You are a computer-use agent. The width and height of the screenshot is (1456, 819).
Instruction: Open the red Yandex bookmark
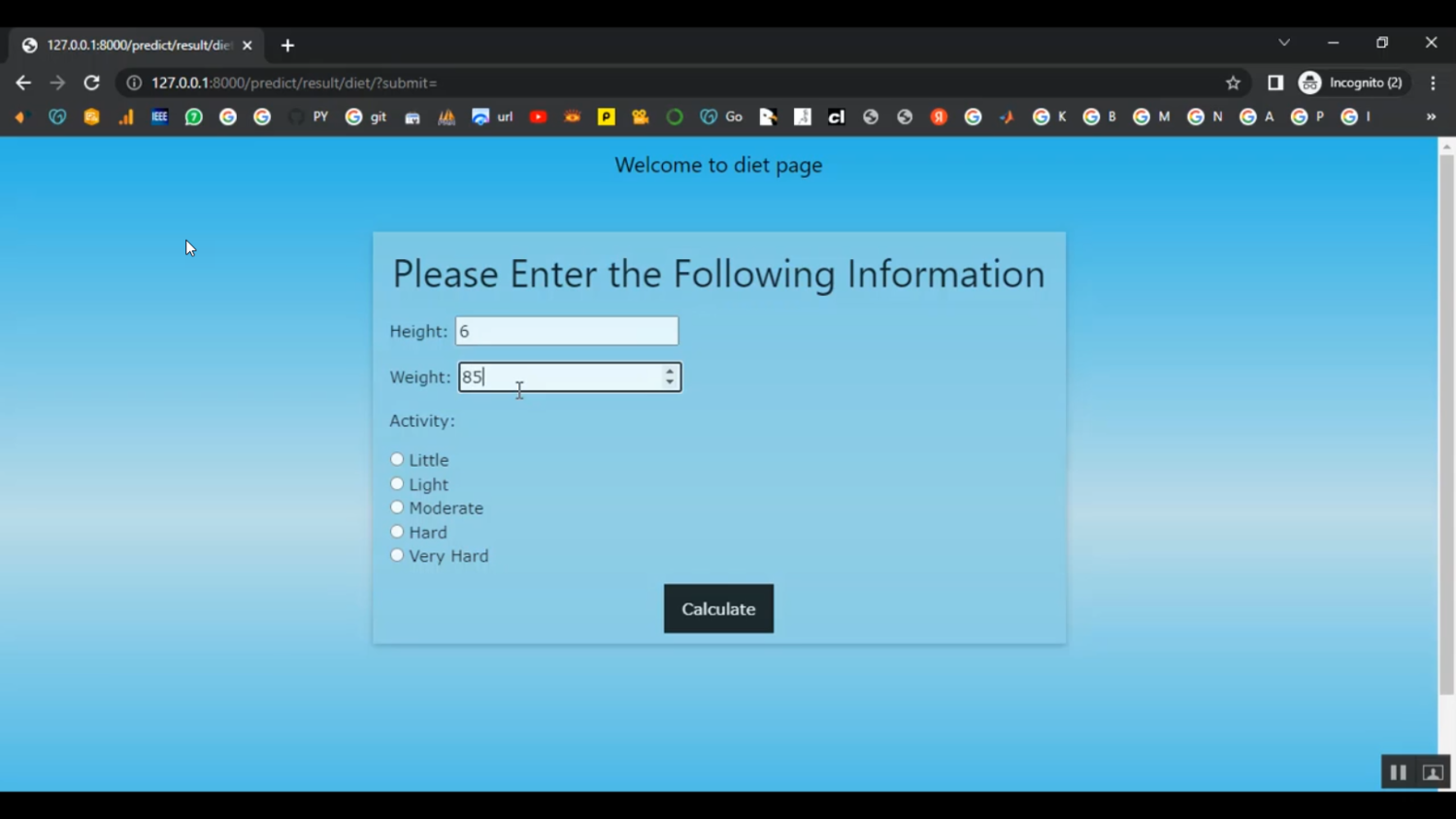[x=939, y=117]
